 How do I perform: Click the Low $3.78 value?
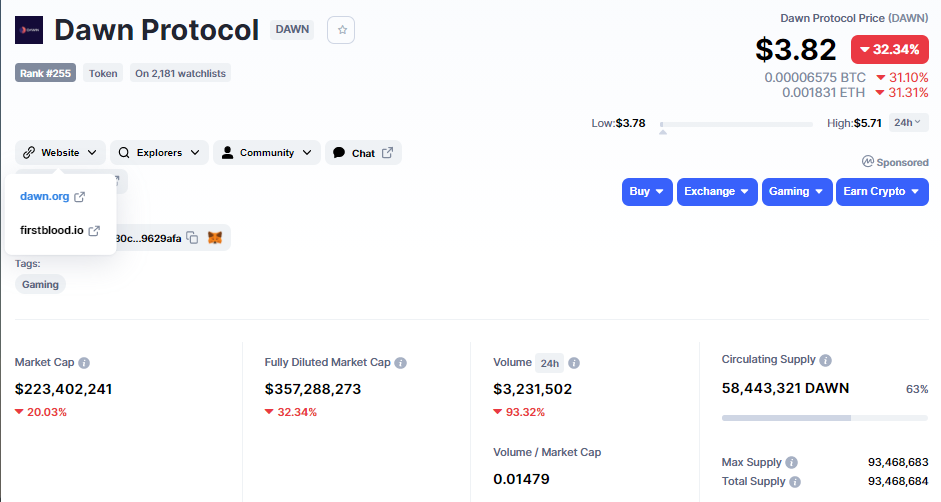pyautogui.click(x=630, y=123)
